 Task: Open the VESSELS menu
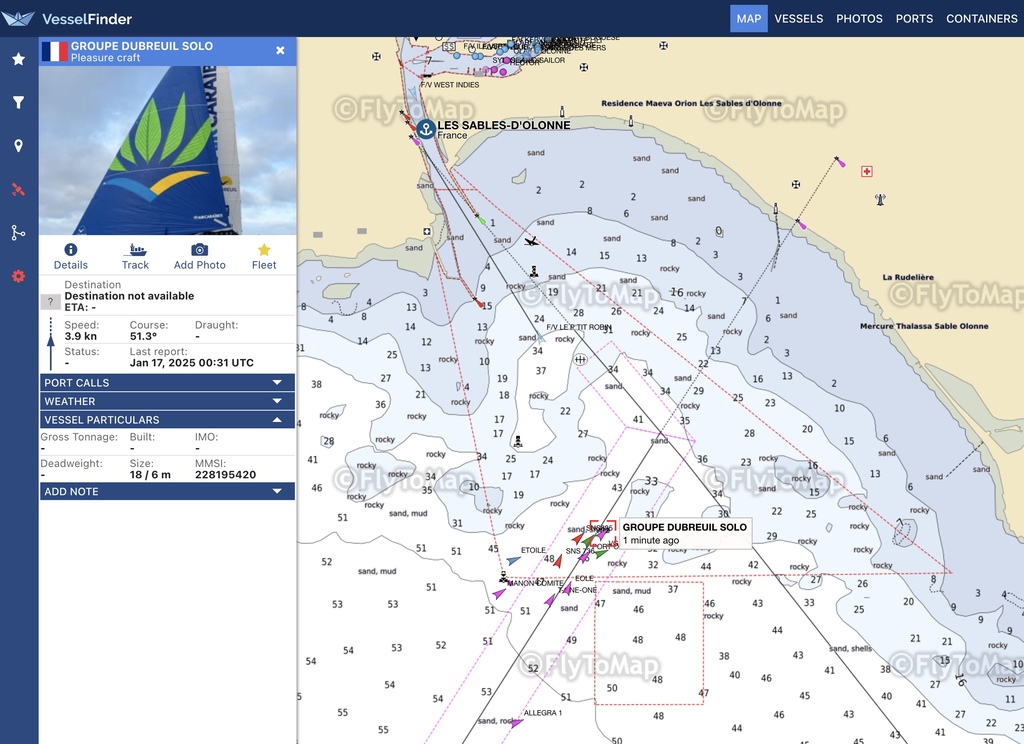(799, 18)
